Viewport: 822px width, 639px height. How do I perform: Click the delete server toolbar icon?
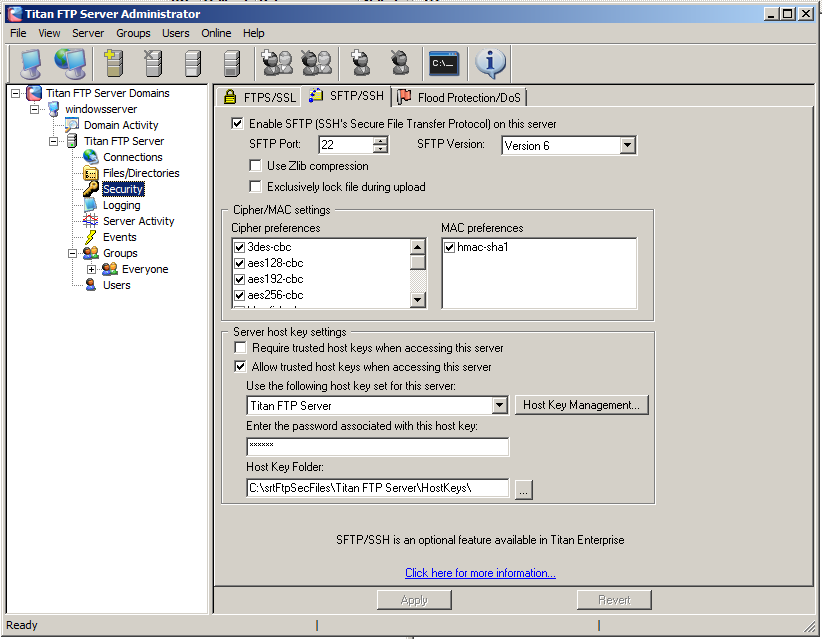click(153, 63)
